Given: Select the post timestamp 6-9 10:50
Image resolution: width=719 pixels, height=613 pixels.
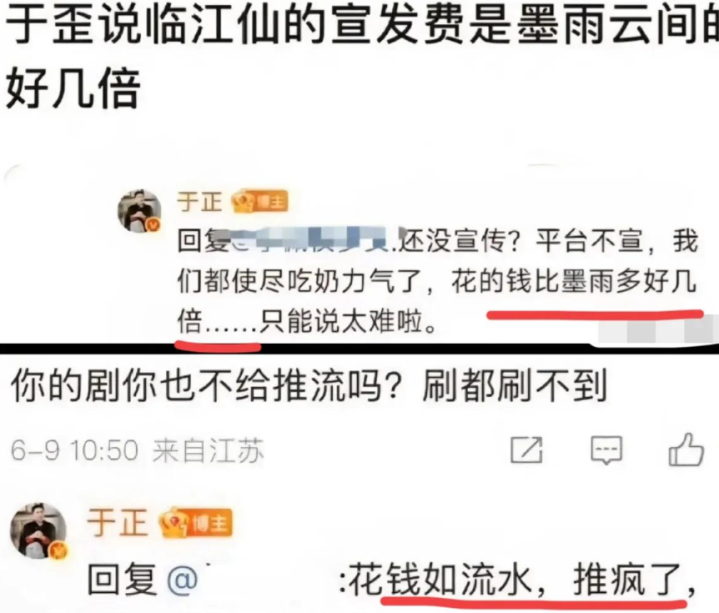Looking at the screenshot, I should point(74,450).
